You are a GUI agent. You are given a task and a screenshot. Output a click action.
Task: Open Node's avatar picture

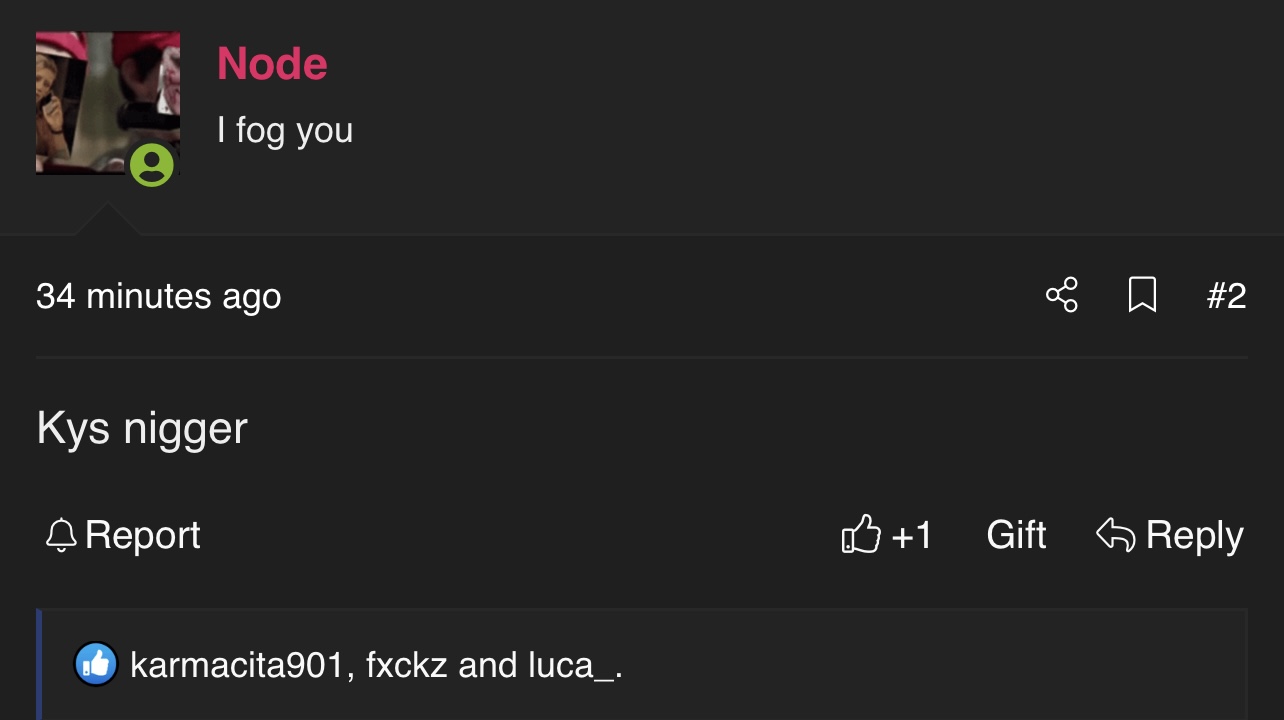click(x=108, y=103)
